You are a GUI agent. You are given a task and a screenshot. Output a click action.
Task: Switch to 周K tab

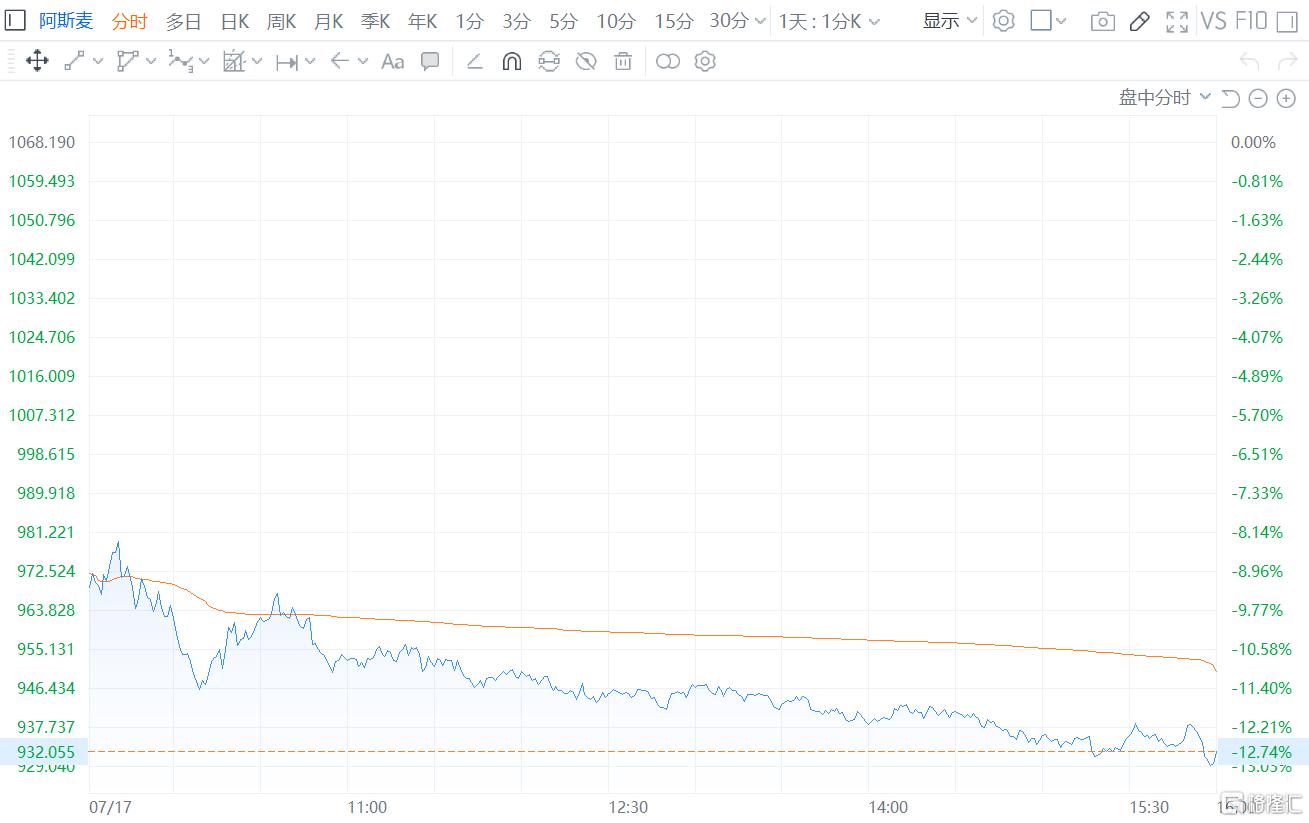tap(281, 21)
